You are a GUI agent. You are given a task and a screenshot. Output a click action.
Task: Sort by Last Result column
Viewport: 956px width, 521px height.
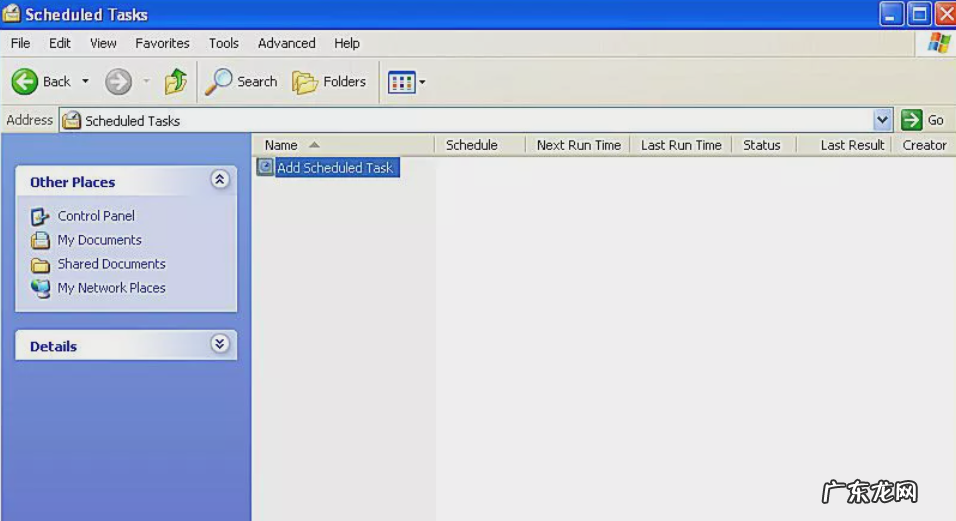pyautogui.click(x=844, y=145)
